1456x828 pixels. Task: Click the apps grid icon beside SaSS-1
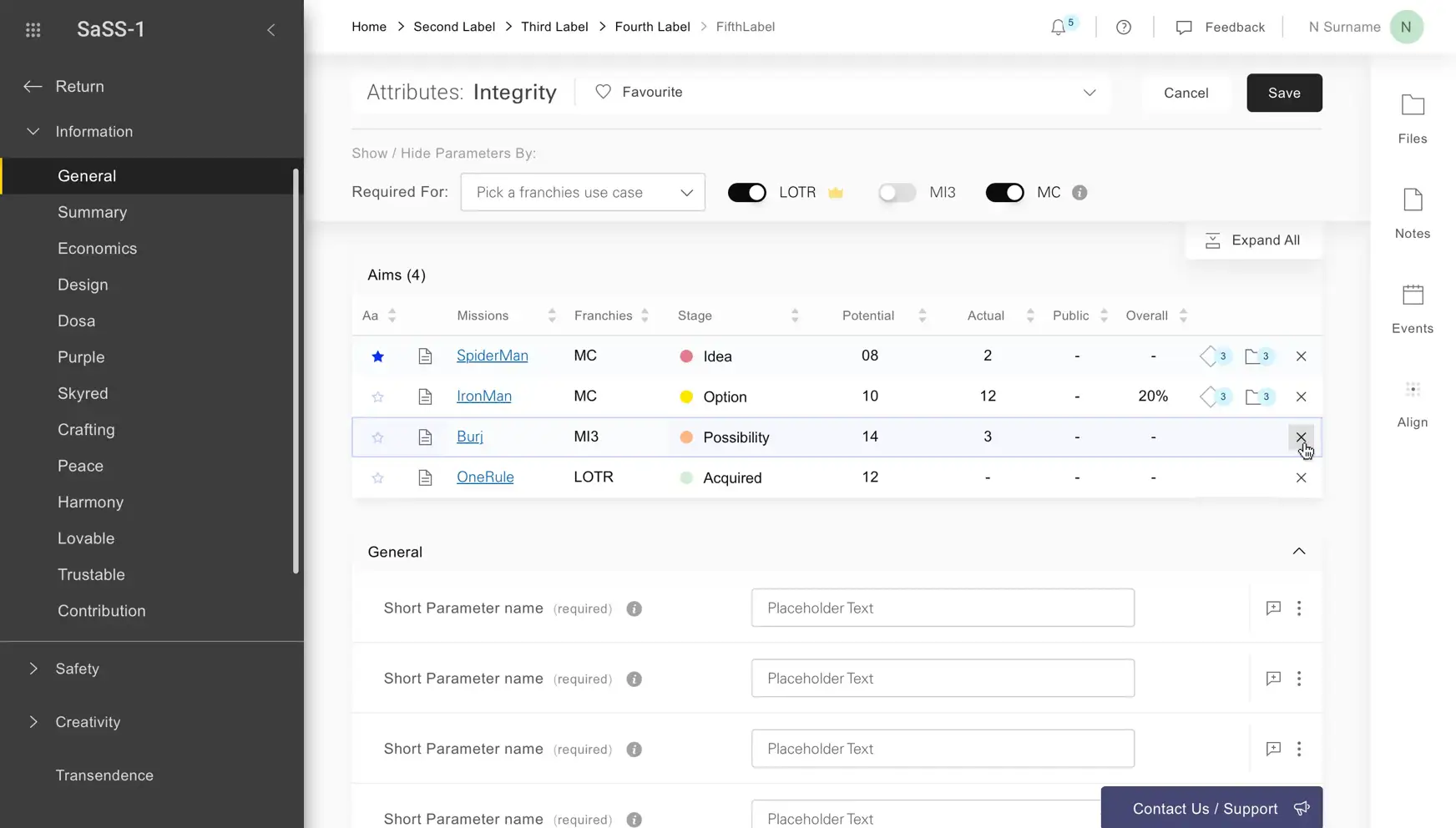(33, 29)
